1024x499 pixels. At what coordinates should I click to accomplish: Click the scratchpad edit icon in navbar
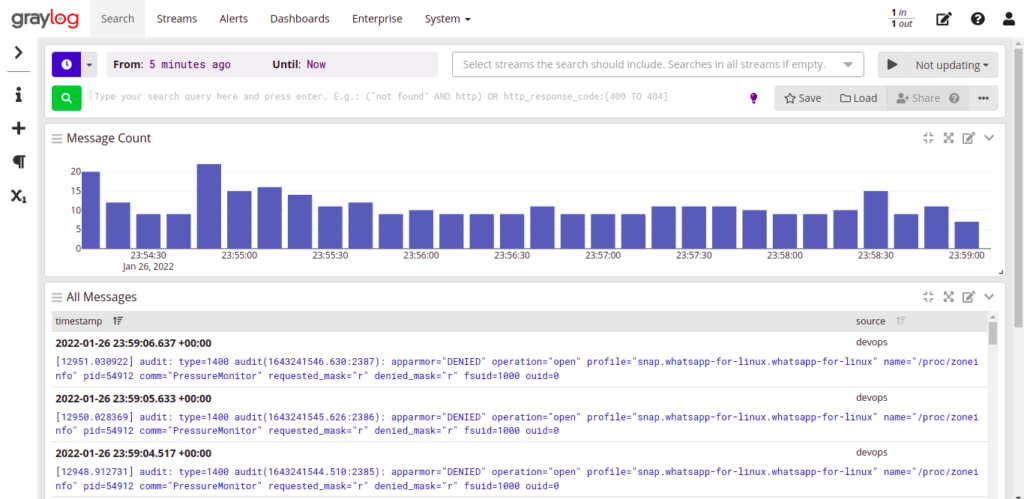[943, 19]
